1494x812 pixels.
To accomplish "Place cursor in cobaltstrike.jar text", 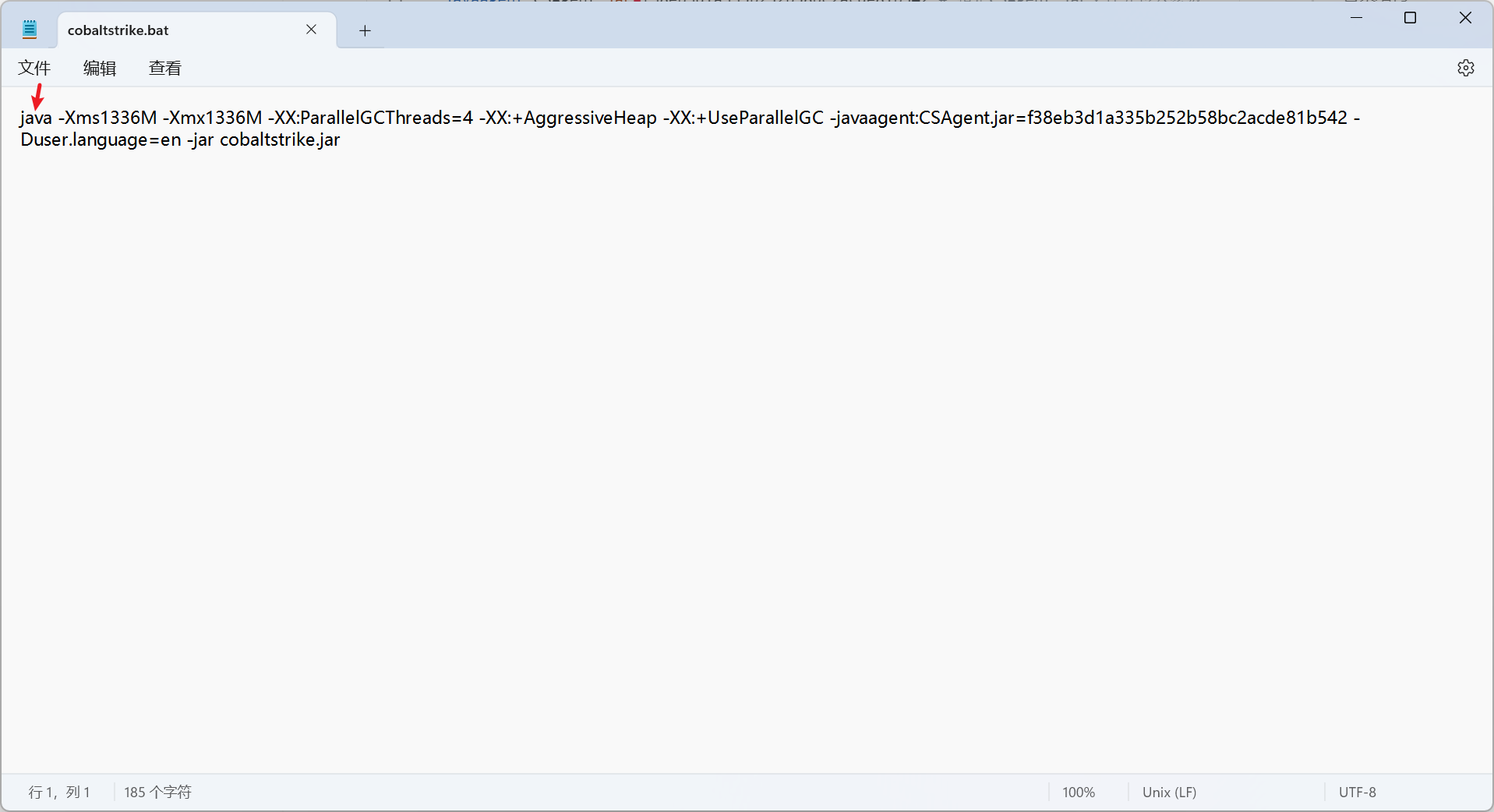I will (280, 140).
